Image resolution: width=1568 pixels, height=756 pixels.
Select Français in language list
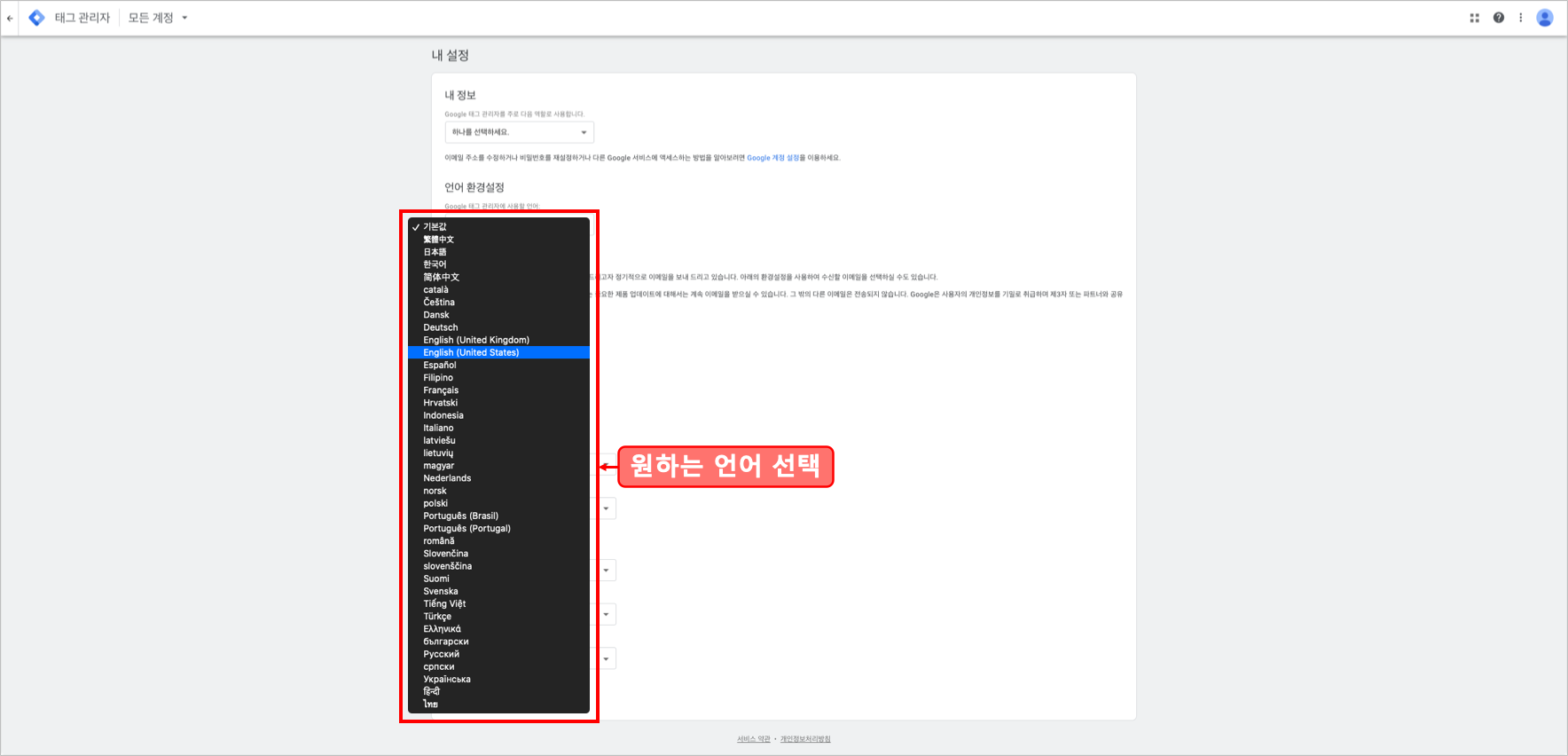pos(498,390)
